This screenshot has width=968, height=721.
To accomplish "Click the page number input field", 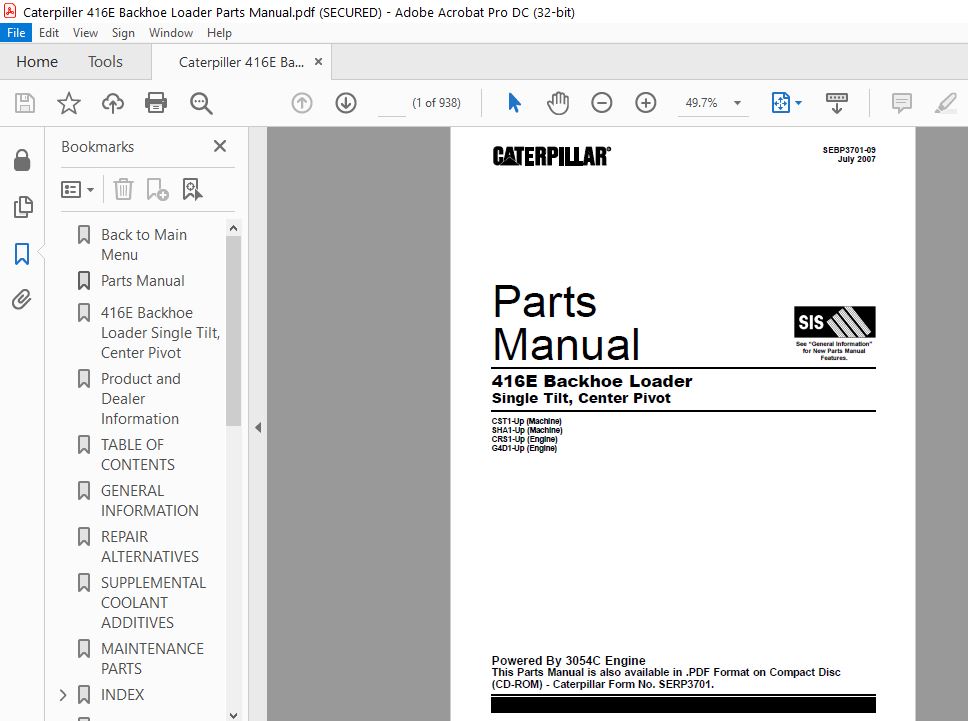I will click(391, 103).
